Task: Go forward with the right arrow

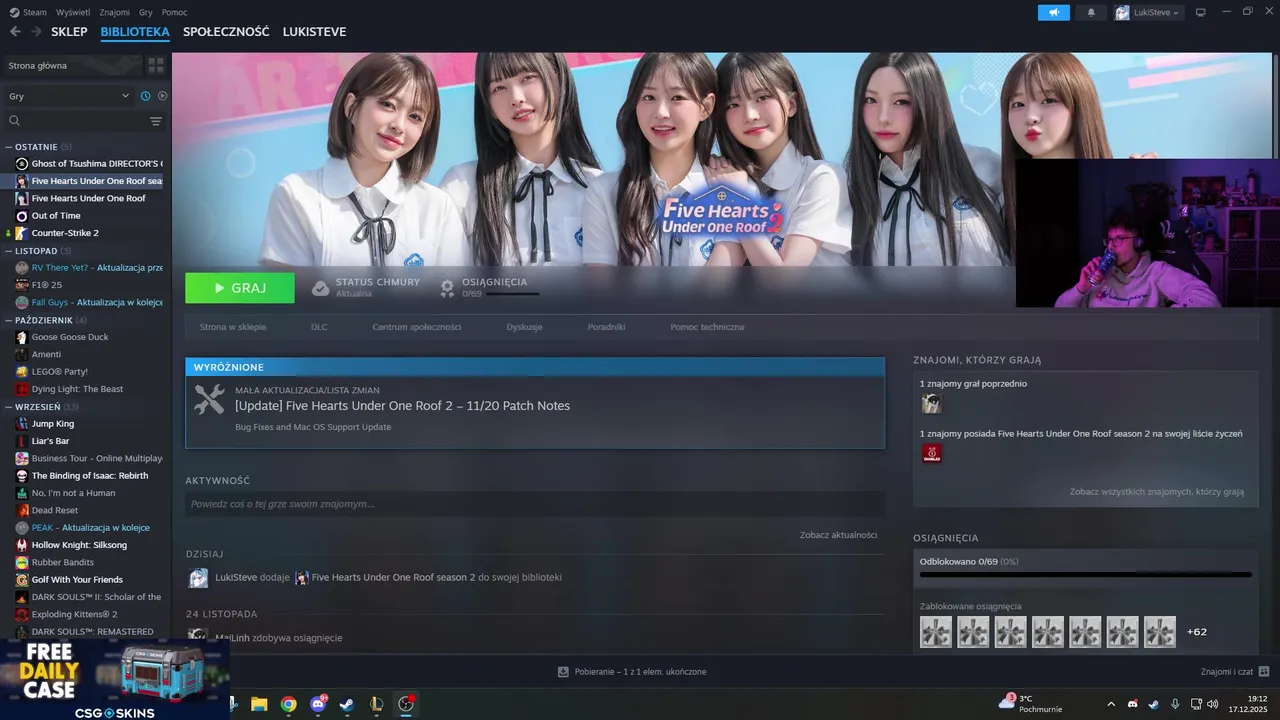Action: click(x=36, y=32)
